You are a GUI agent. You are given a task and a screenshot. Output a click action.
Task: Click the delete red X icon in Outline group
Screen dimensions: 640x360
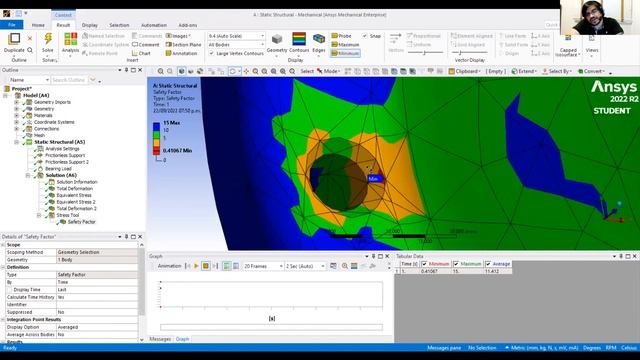30,38
